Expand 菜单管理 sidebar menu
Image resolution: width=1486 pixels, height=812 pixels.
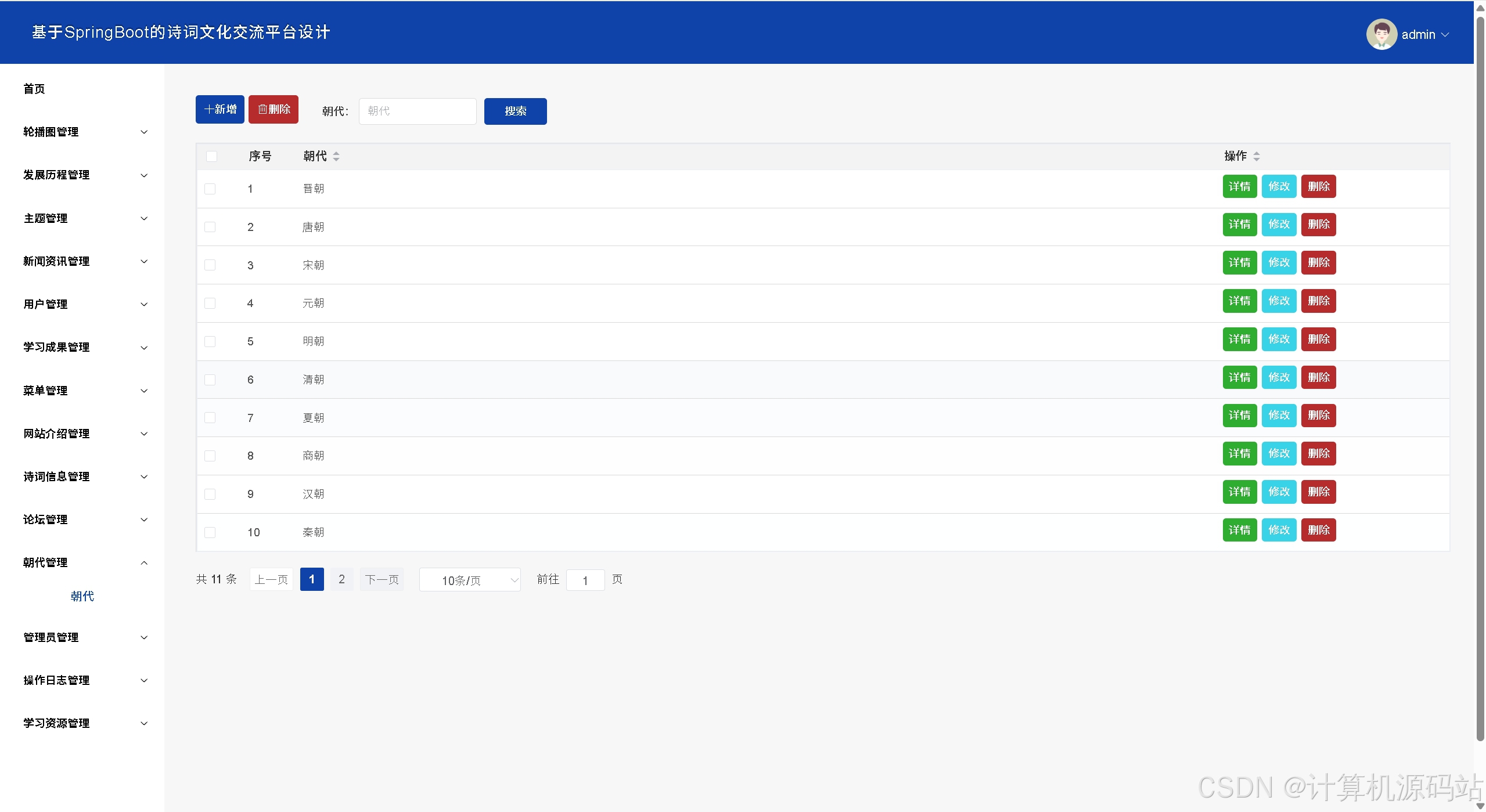(82, 391)
